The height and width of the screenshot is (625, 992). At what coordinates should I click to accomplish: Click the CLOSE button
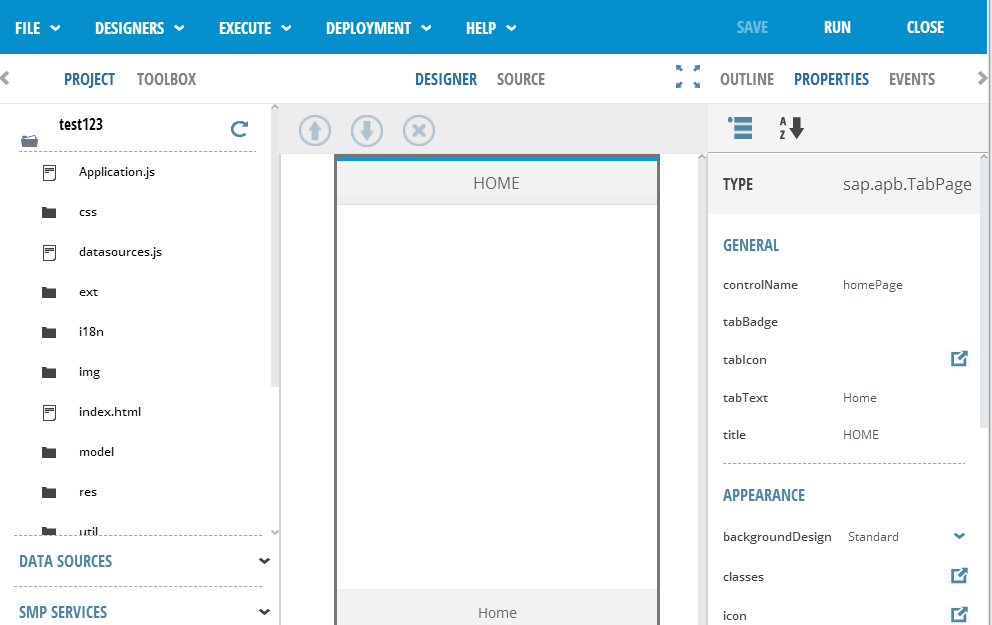tap(925, 27)
